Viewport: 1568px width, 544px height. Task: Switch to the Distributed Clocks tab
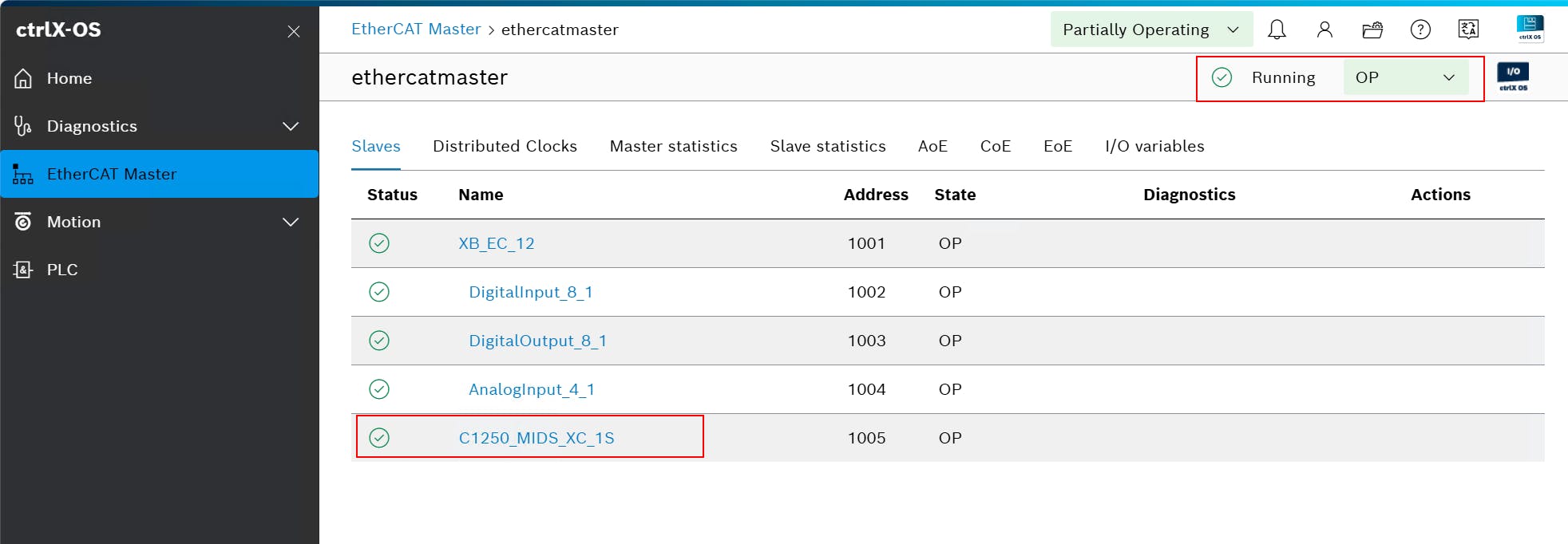[x=505, y=146]
